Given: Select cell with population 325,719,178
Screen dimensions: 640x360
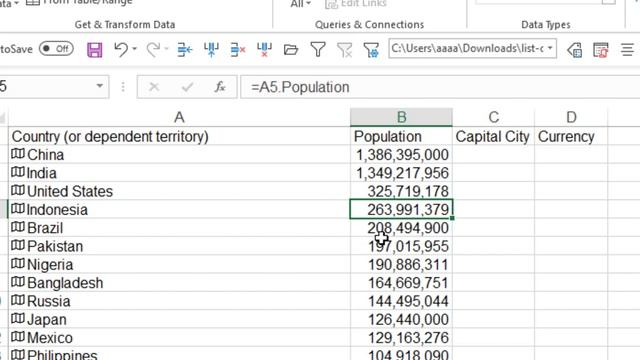Looking at the screenshot, I should coord(401,191).
